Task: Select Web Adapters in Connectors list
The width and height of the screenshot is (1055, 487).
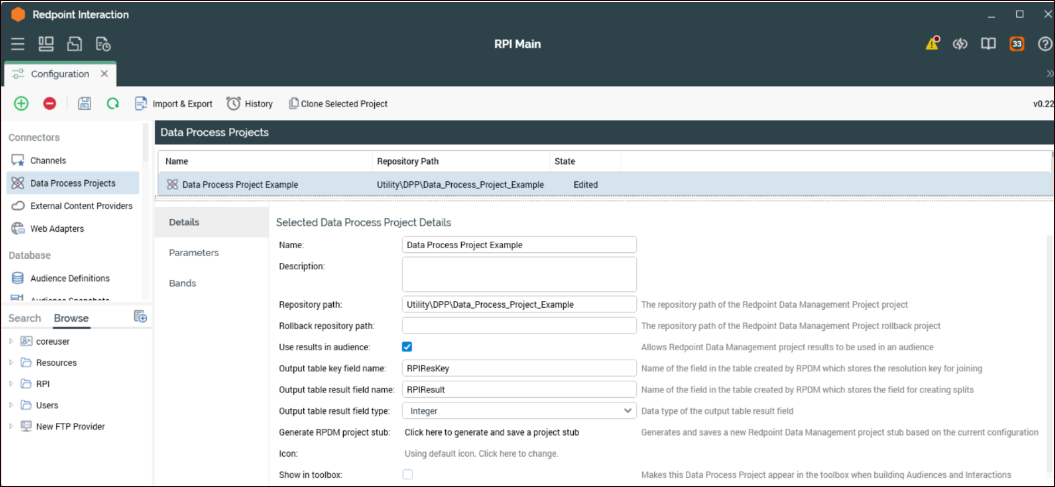Action: tap(57, 228)
